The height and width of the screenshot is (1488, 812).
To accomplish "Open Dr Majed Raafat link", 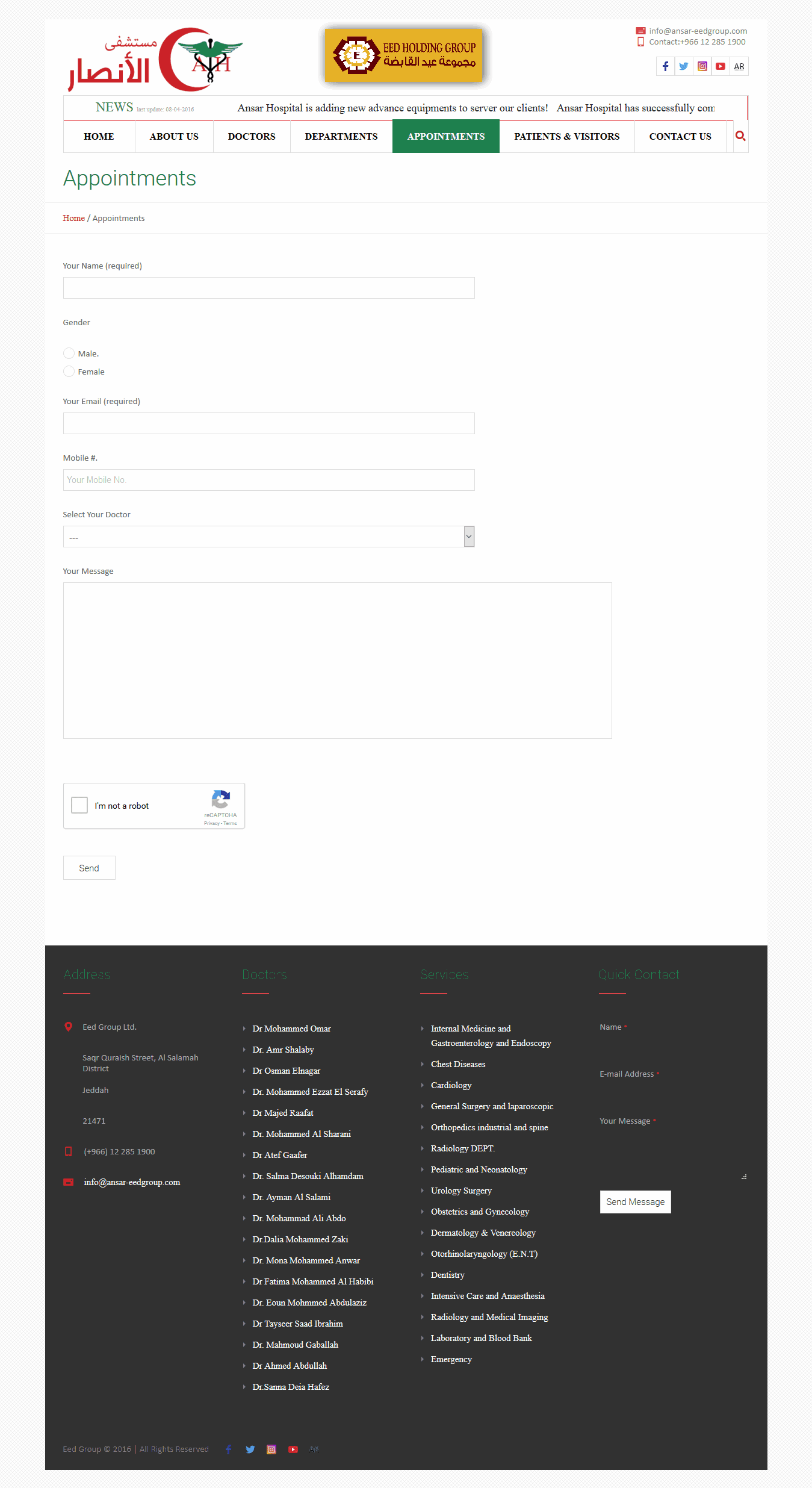I will pos(283,1113).
